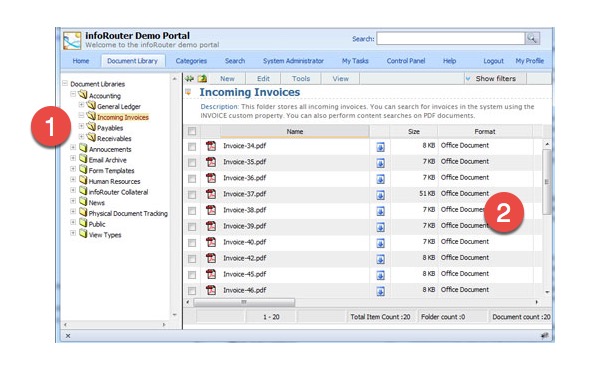Expand the Receivables tree node
This screenshot has height=373, width=599.
point(81,136)
